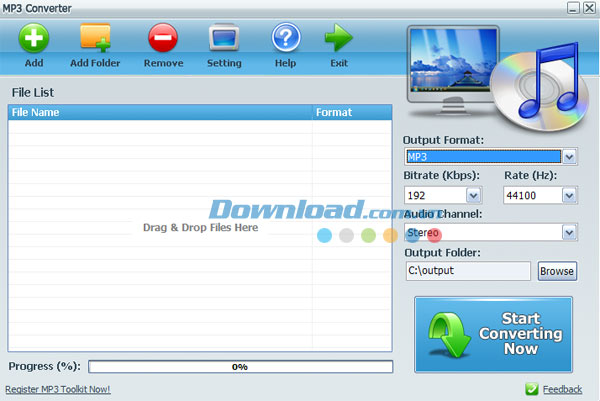Exit the app with the green arrow icon
Viewport: 600px width, 401px height.
338,37
